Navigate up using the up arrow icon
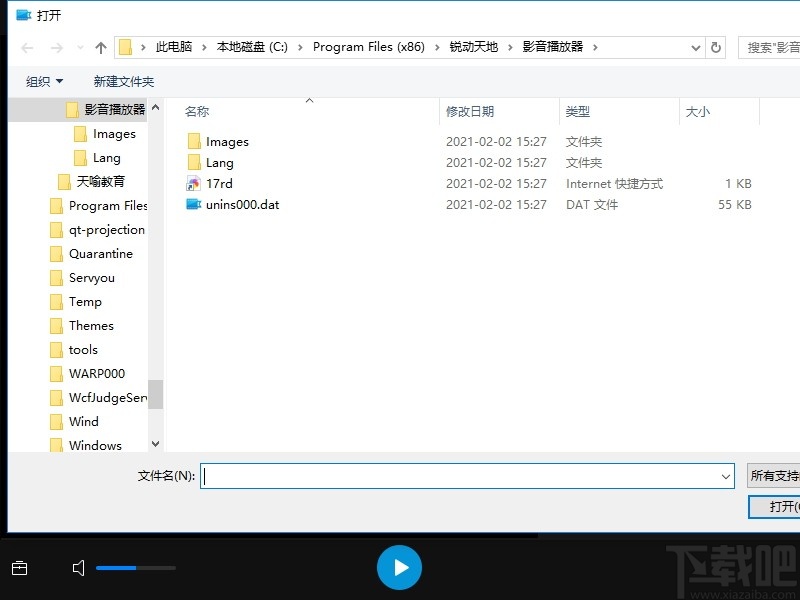 [x=100, y=46]
